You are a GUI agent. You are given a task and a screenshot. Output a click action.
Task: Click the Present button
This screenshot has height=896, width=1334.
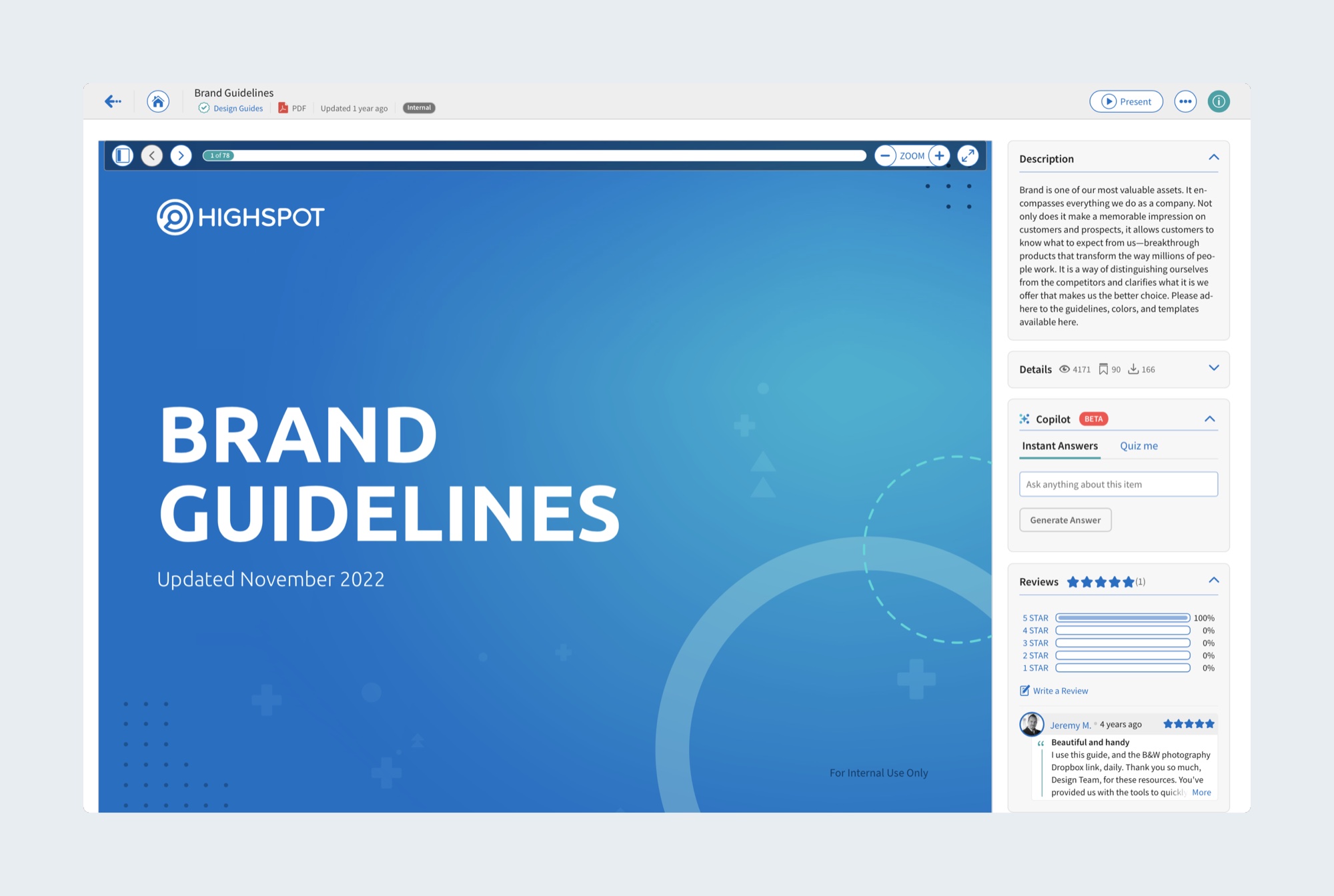pyautogui.click(x=1126, y=101)
